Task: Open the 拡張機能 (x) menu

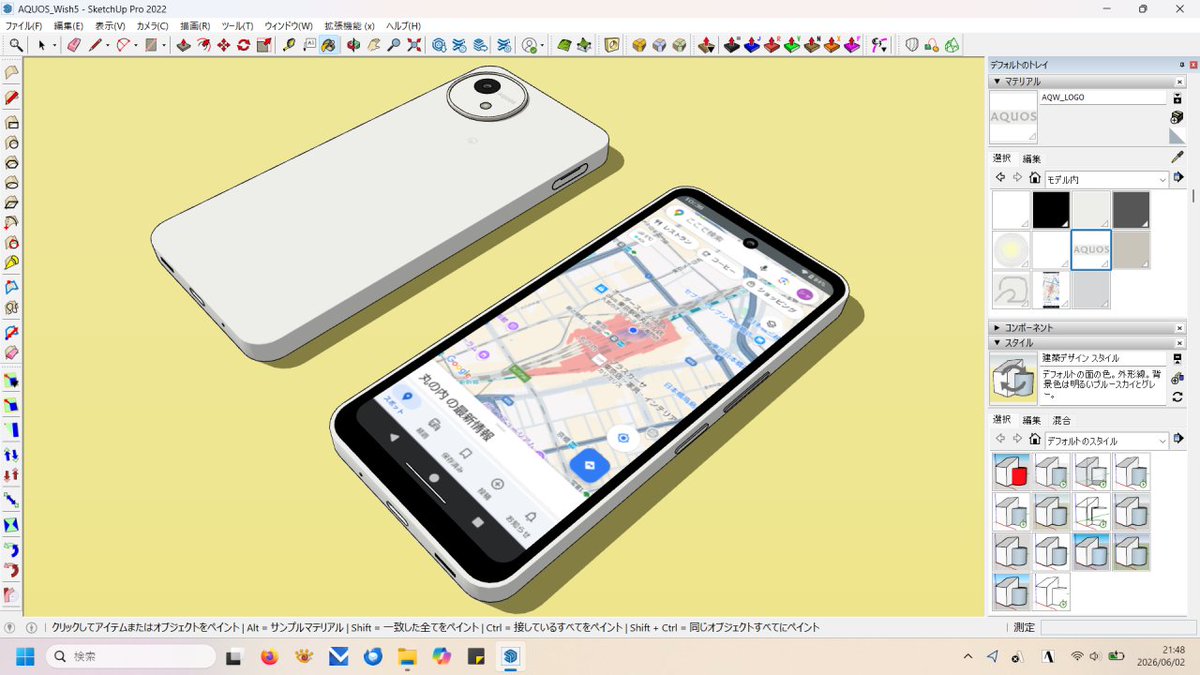Action: coord(349,25)
